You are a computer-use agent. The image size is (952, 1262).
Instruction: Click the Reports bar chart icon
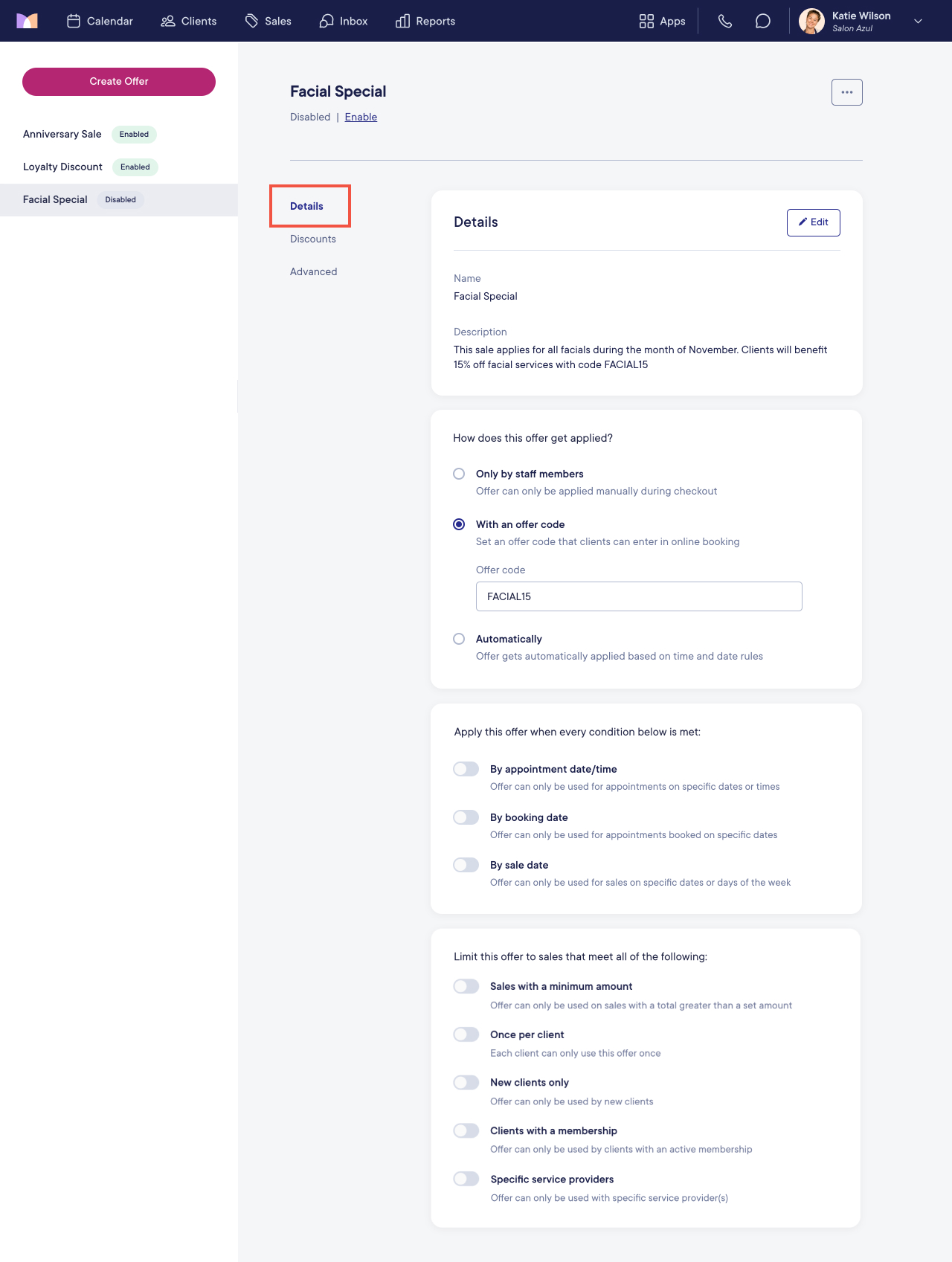tap(402, 21)
